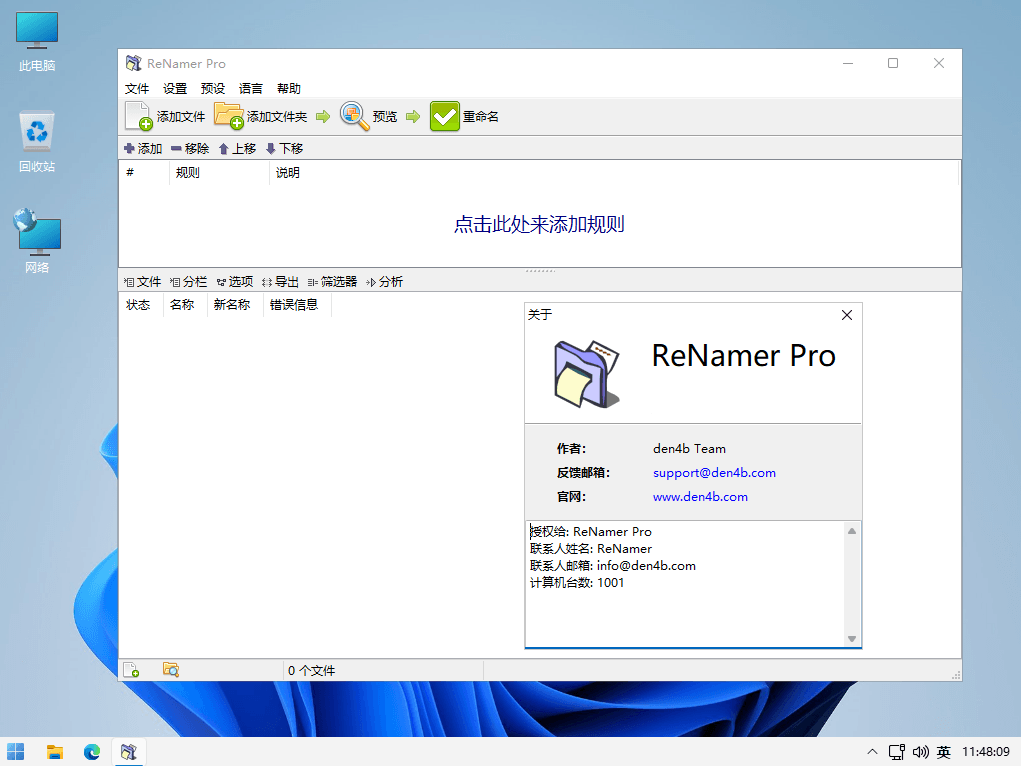Viewport: 1021px width, 766px height.
Task: Click the ReNamer Pro title bar app icon
Action: pyautogui.click(x=133, y=63)
